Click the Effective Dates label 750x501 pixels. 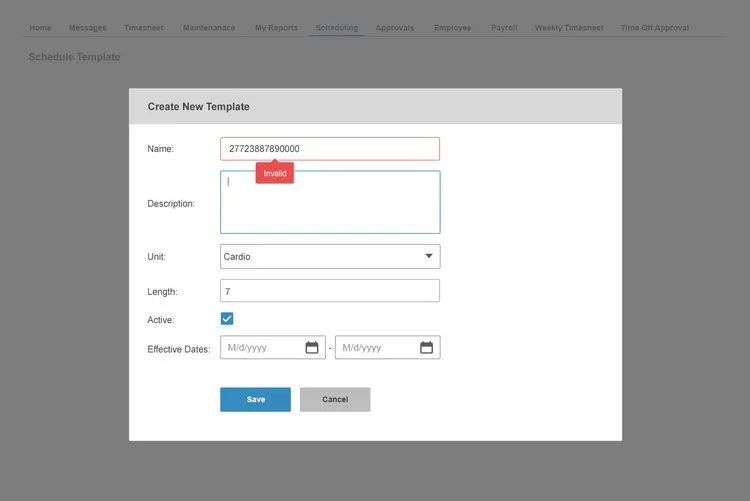tap(178, 349)
